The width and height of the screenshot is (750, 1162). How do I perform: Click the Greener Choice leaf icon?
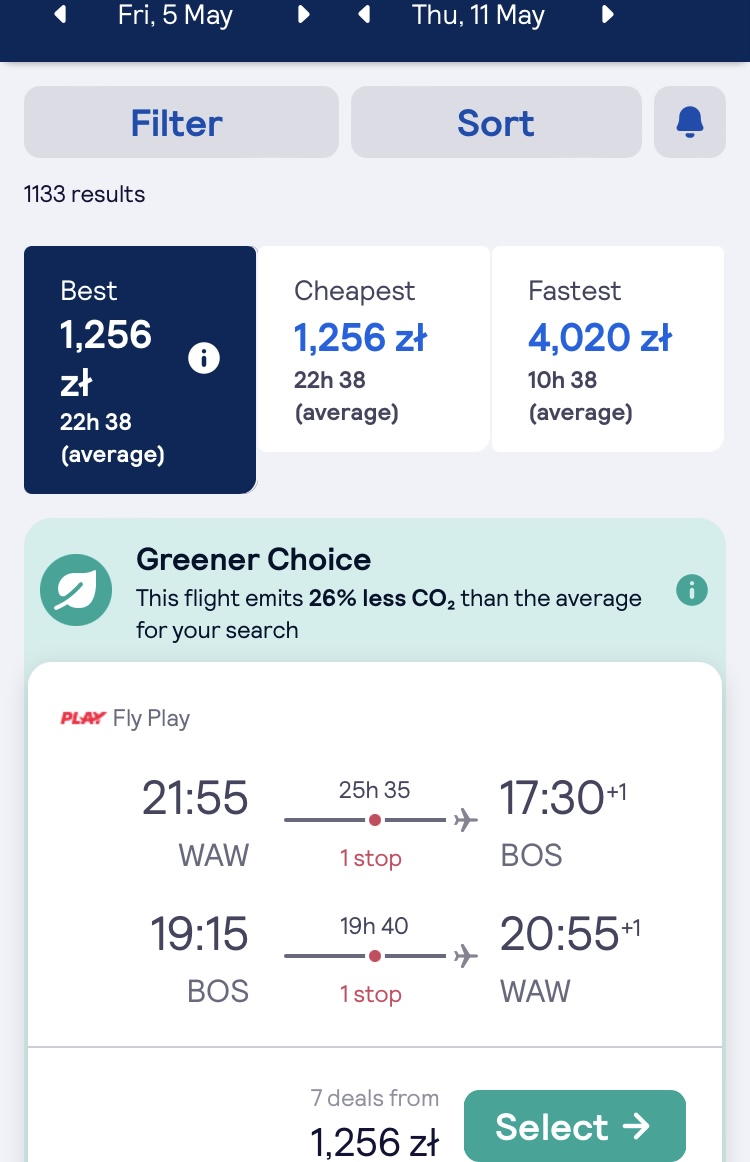click(x=76, y=590)
